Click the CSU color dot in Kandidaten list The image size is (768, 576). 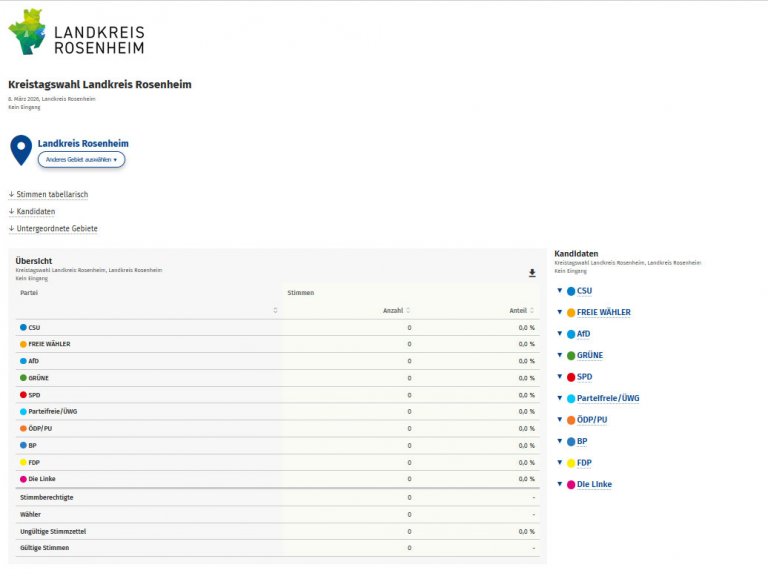(571, 291)
